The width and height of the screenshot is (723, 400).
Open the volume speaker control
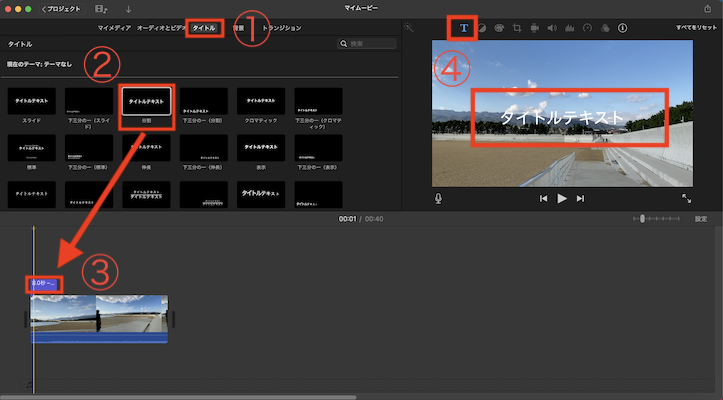click(x=552, y=28)
